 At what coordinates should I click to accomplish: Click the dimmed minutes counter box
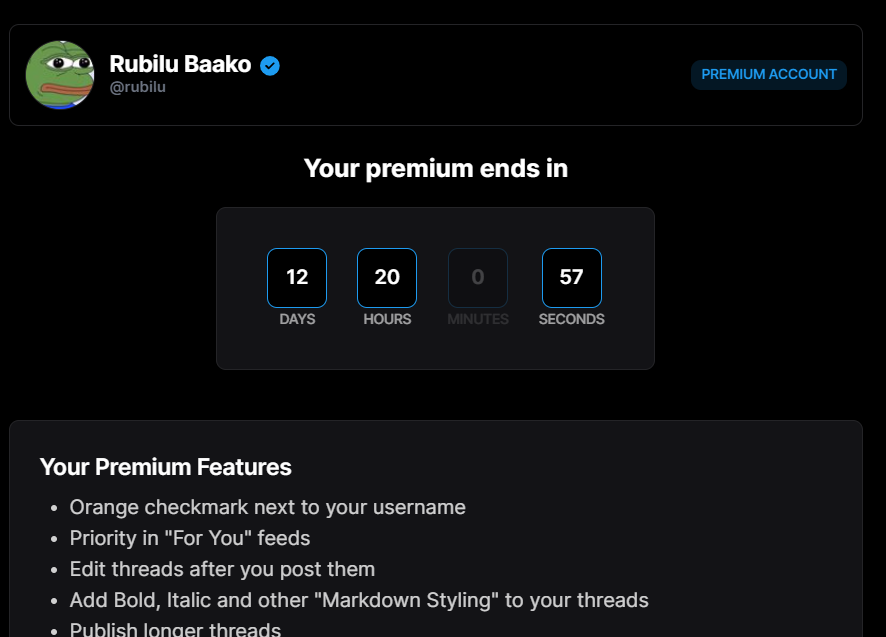pyautogui.click(x=478, y=278)
